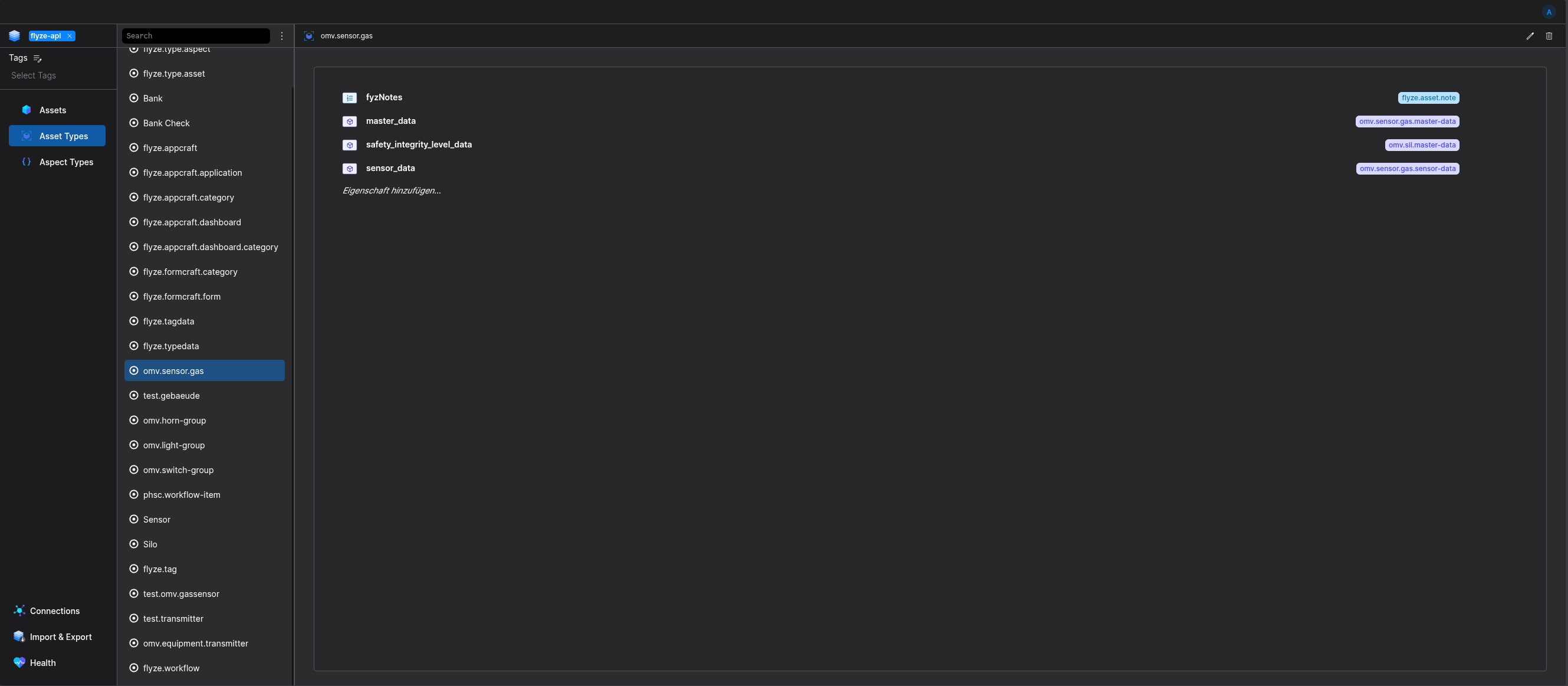Click the user avatar icon
This screenshot has height=686, width=1568.
coord(1549,12)
